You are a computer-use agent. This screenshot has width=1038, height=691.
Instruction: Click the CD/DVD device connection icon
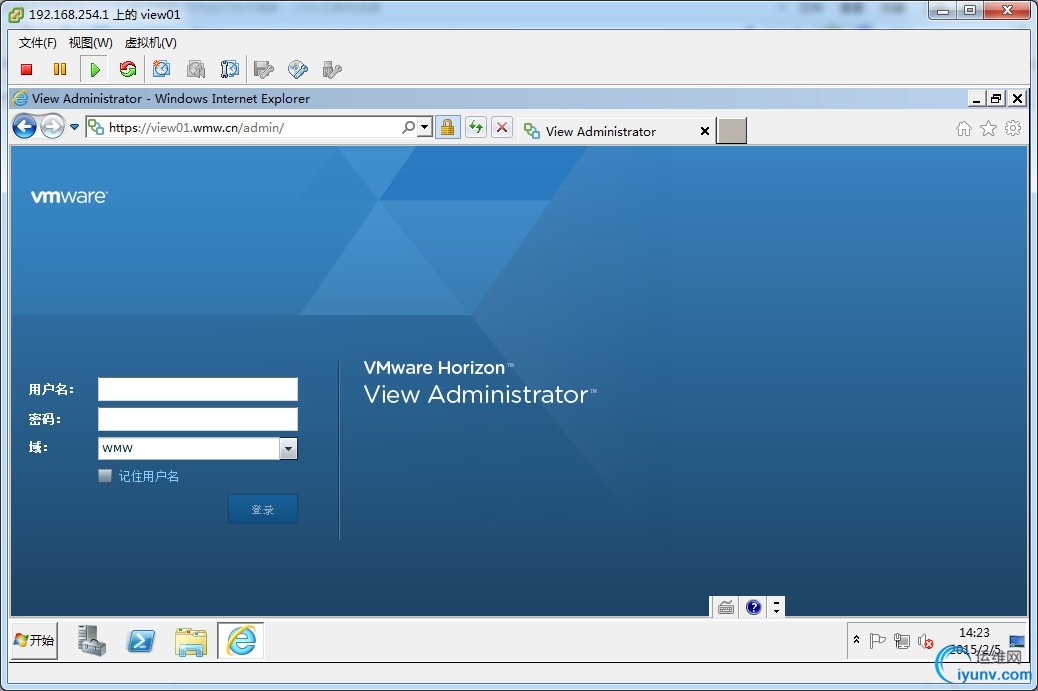(x=298, y=69)
